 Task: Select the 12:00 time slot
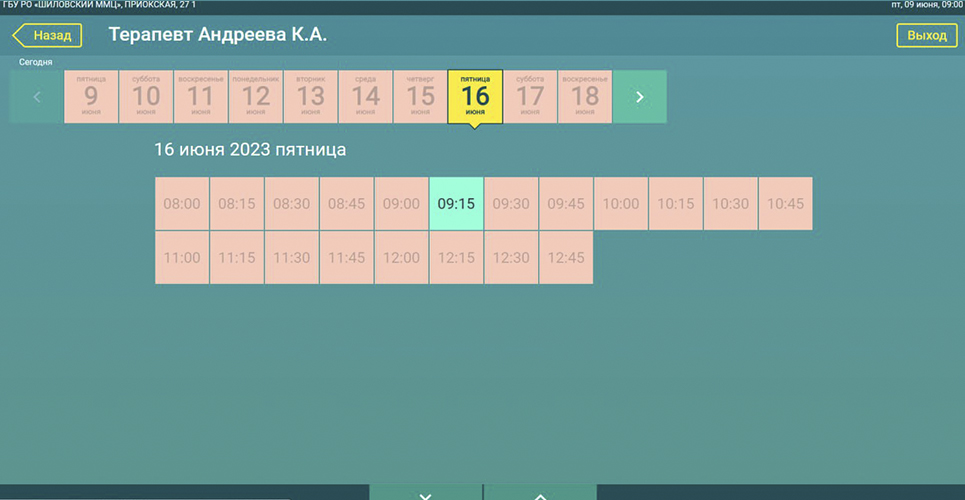[x=401, y=258]
